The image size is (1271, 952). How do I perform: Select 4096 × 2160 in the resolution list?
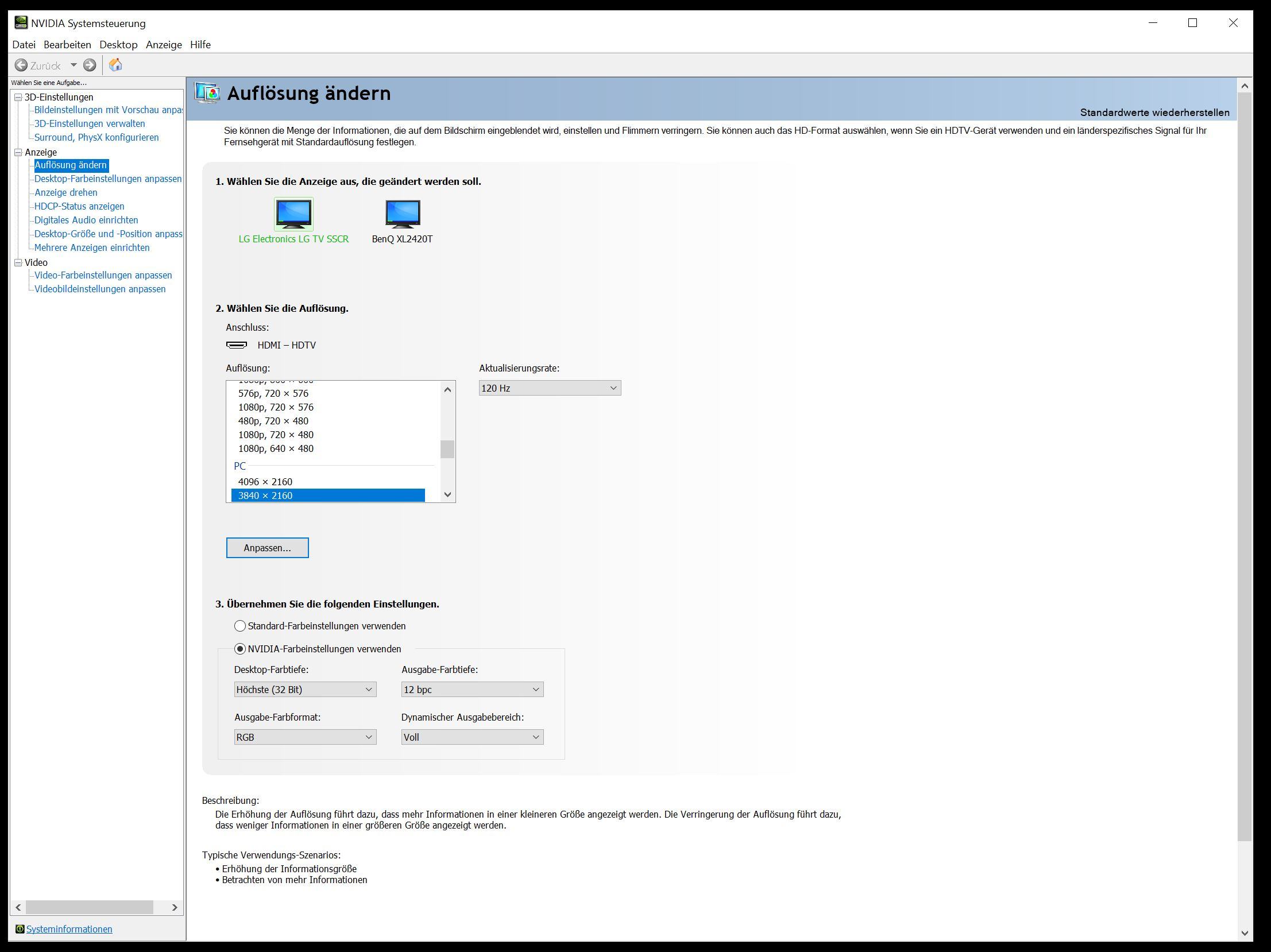[265, 482]
